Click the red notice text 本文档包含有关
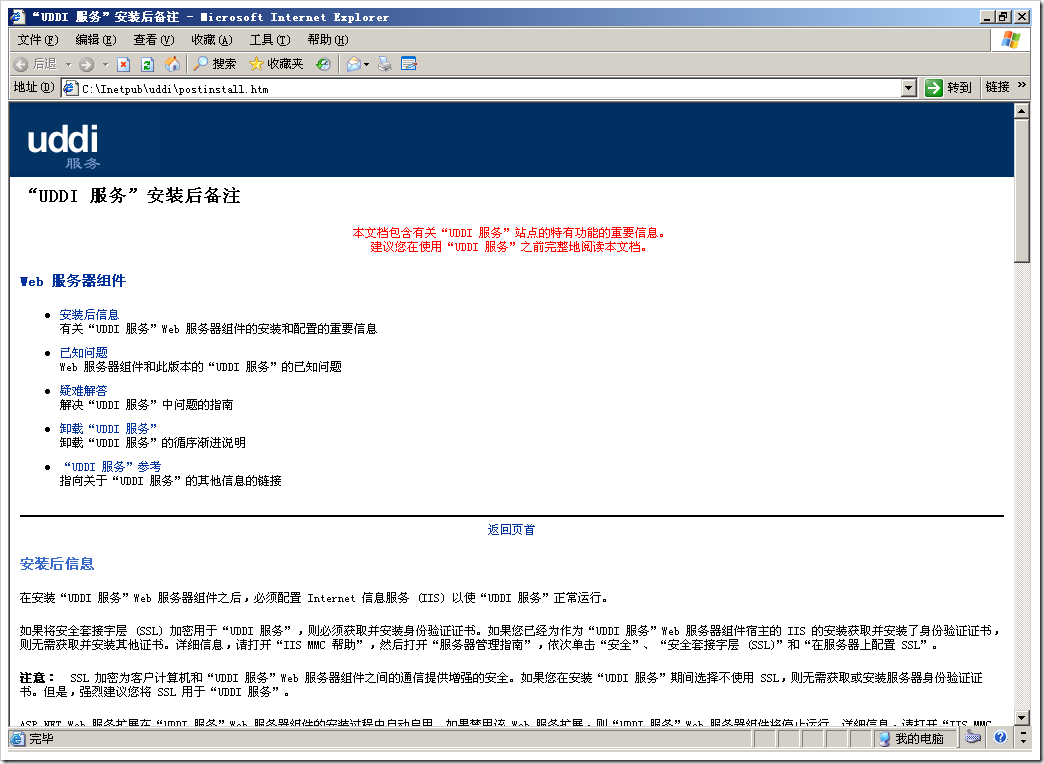This screenshot has width=1044, height=764. 509,232
